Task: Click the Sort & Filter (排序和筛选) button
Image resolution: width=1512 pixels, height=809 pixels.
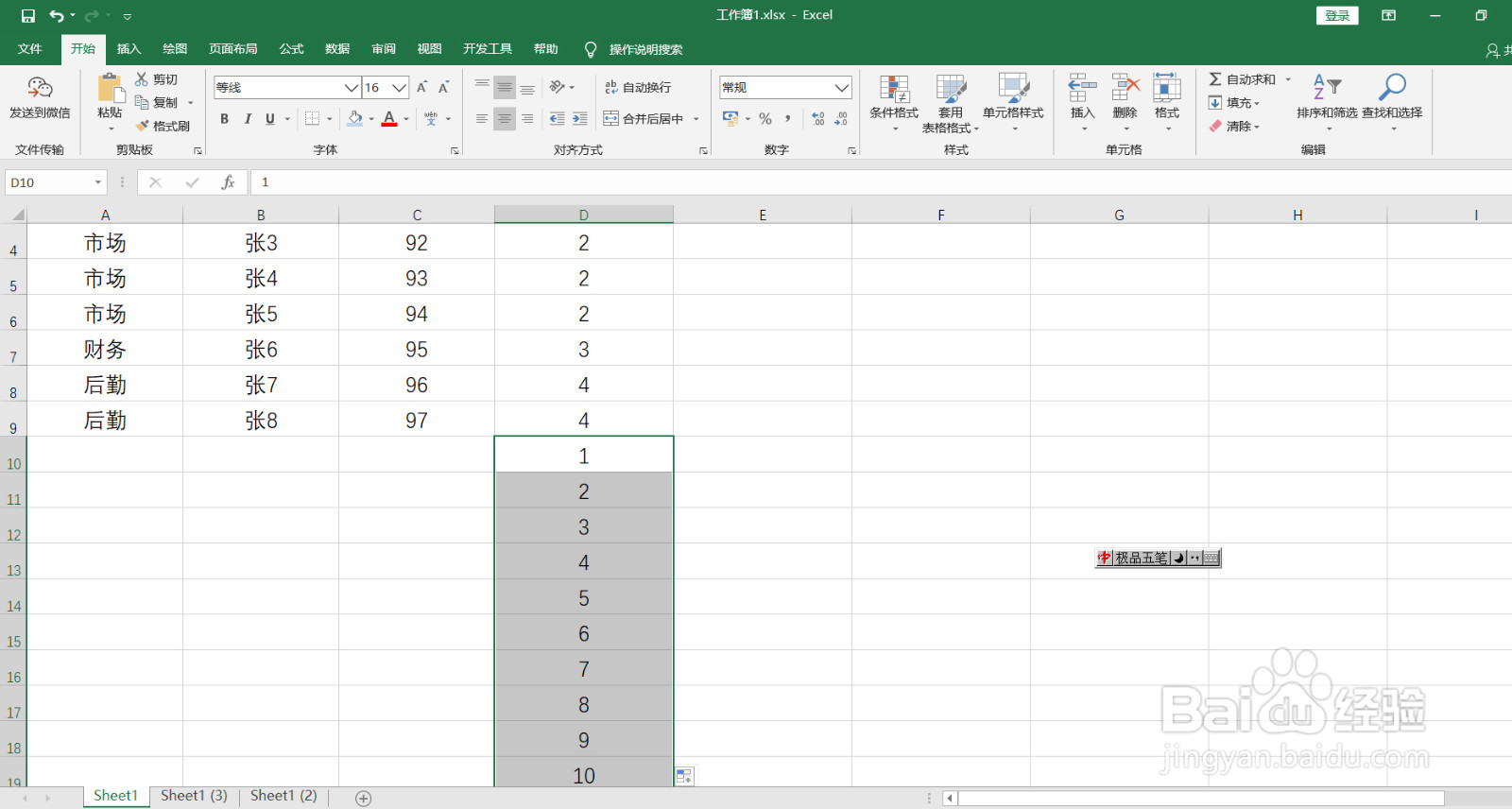Action: click(x=1327, y=102)
